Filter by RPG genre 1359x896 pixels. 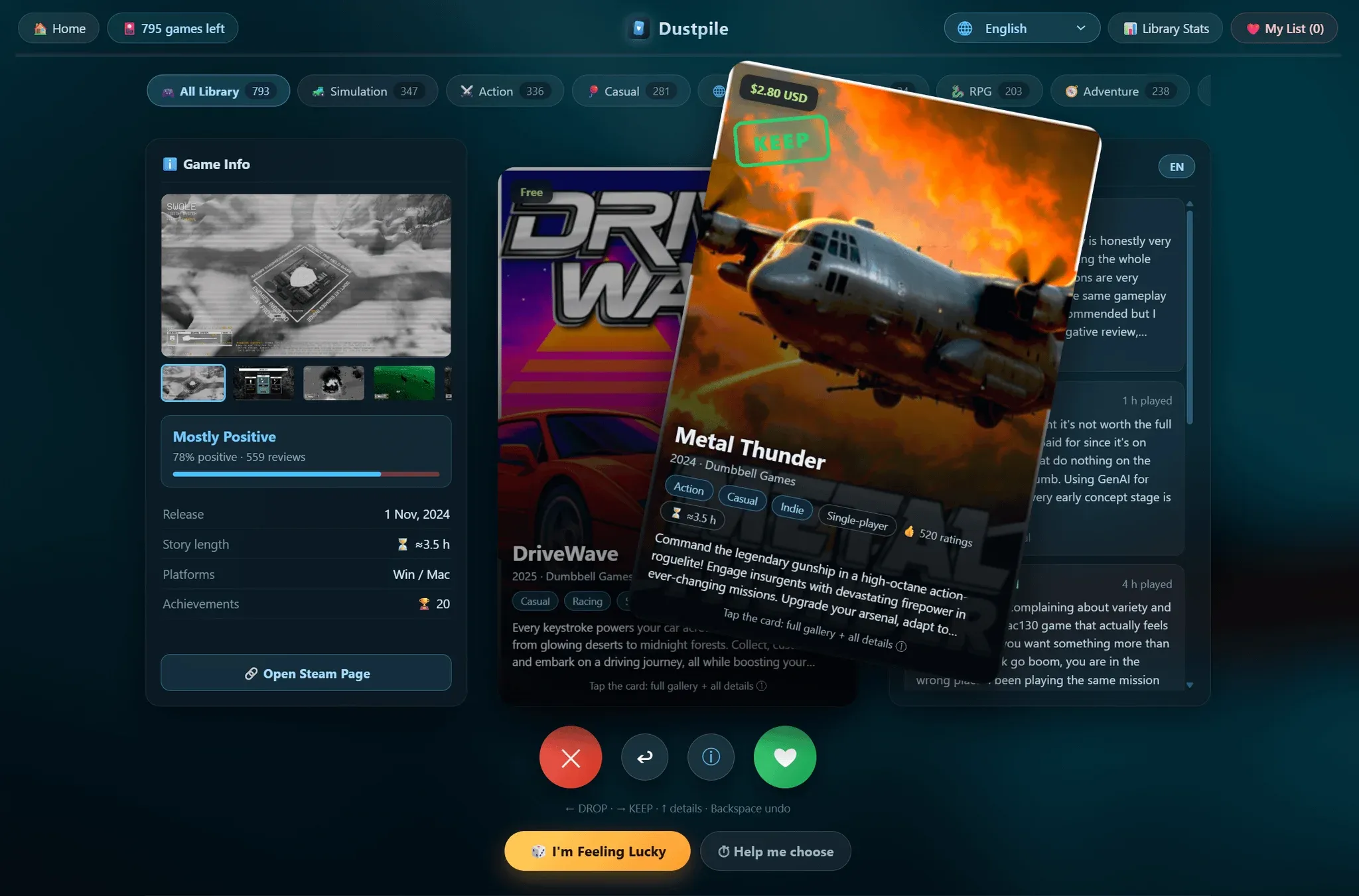989,91
